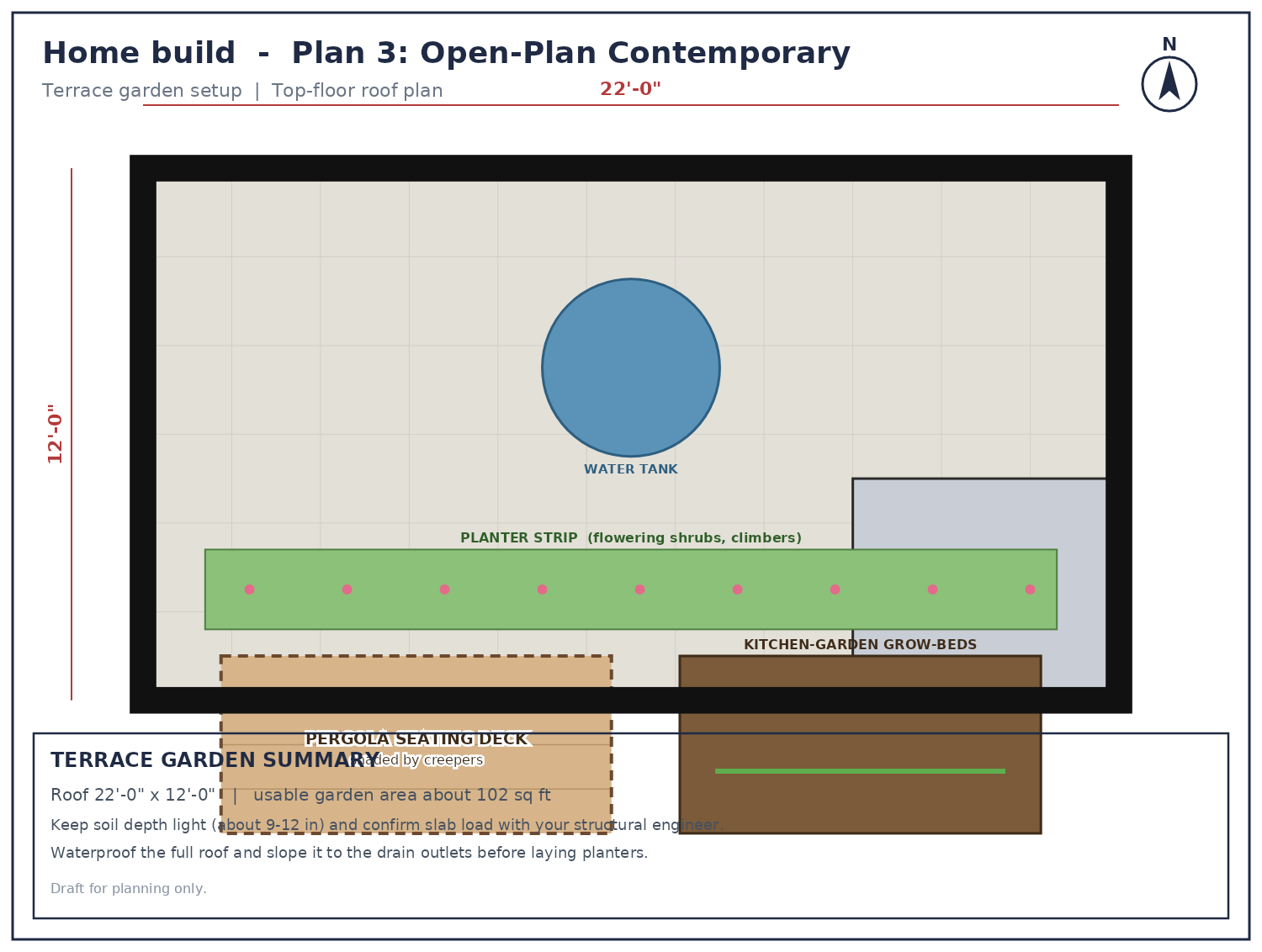Select the subtitle "Terrace garden setup | Top-floor roof plan"

[242, 91]
